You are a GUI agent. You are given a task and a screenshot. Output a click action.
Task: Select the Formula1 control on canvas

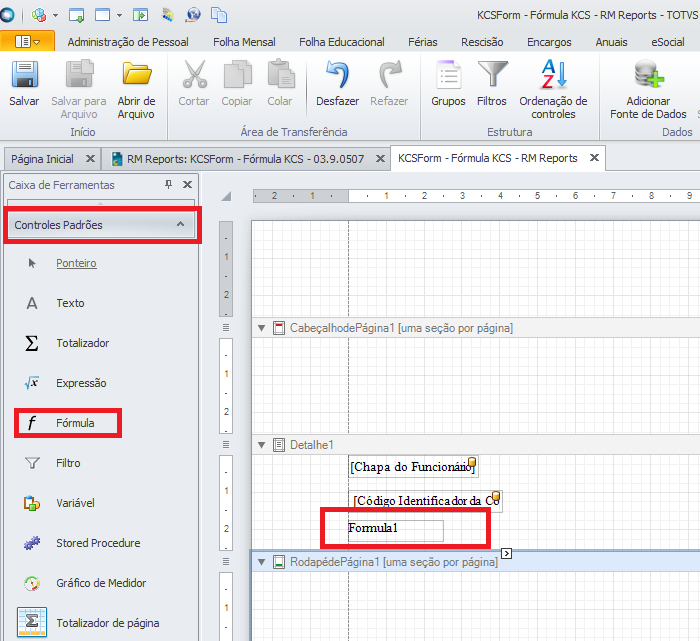tap(396, 531)
